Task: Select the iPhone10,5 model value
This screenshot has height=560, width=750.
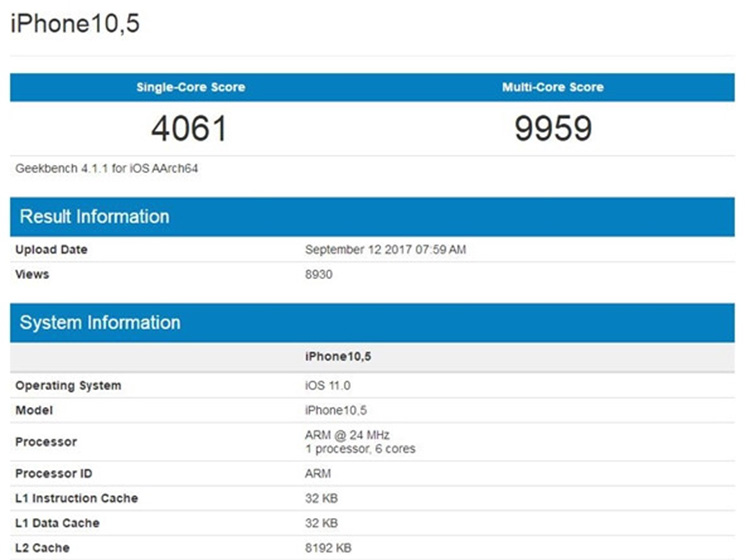Action: pyautogui.click(x=336, y=410)
